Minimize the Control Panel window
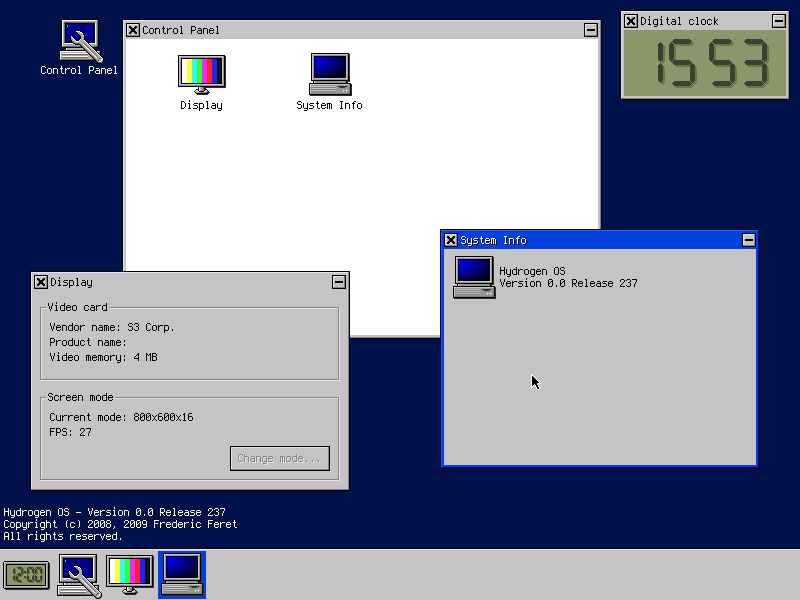The width and height of the screenshot is (800, 600). point(591,30)
